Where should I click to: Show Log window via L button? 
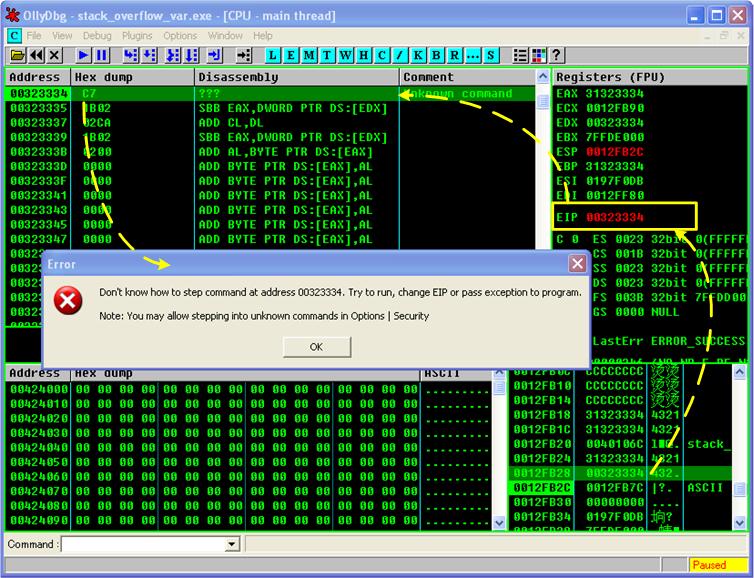(x=273, y=55)
